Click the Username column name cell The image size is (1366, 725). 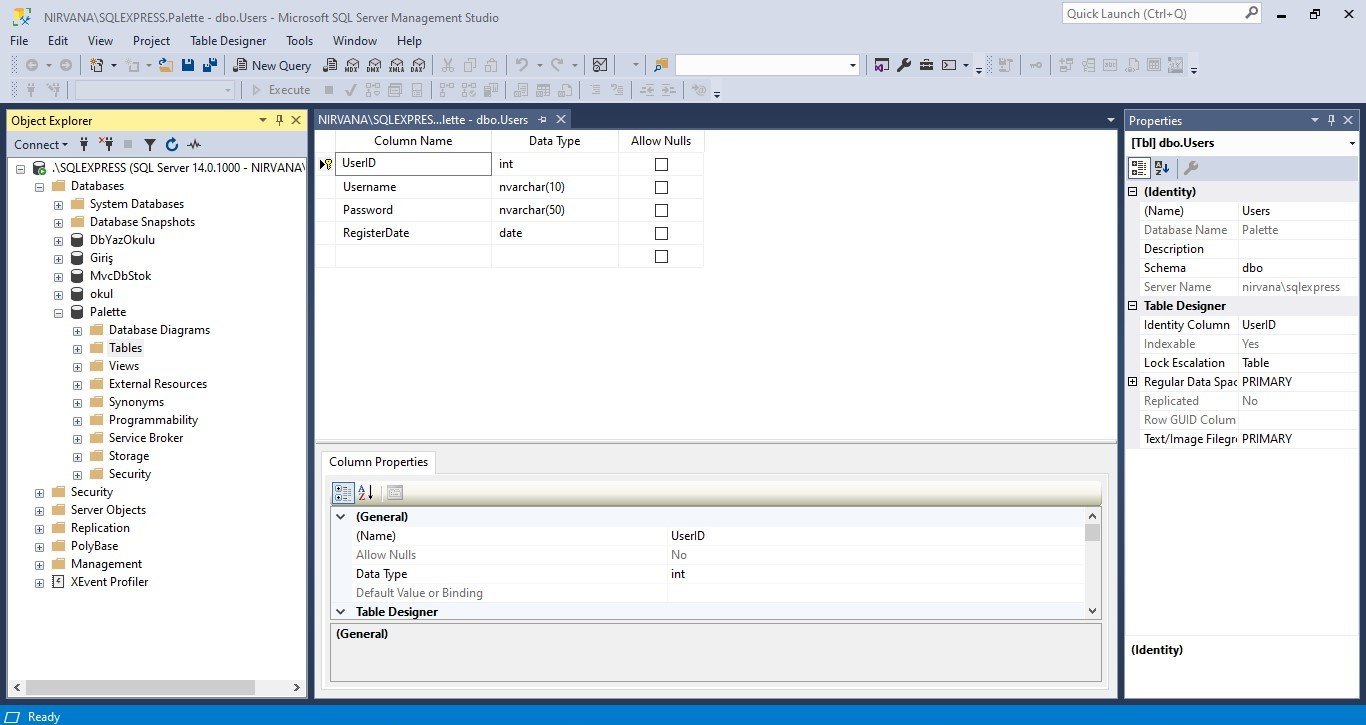point(413,187)
